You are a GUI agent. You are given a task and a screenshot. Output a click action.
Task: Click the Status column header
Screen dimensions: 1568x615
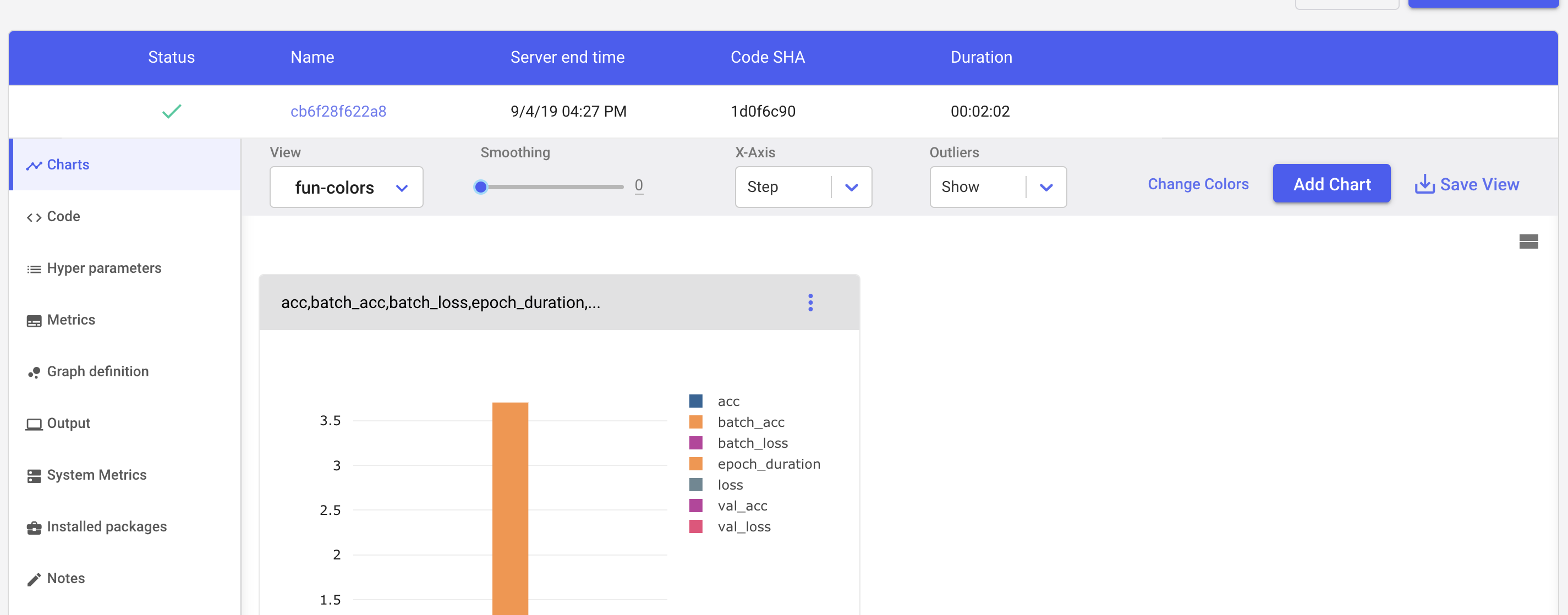(x=172, y=57)
